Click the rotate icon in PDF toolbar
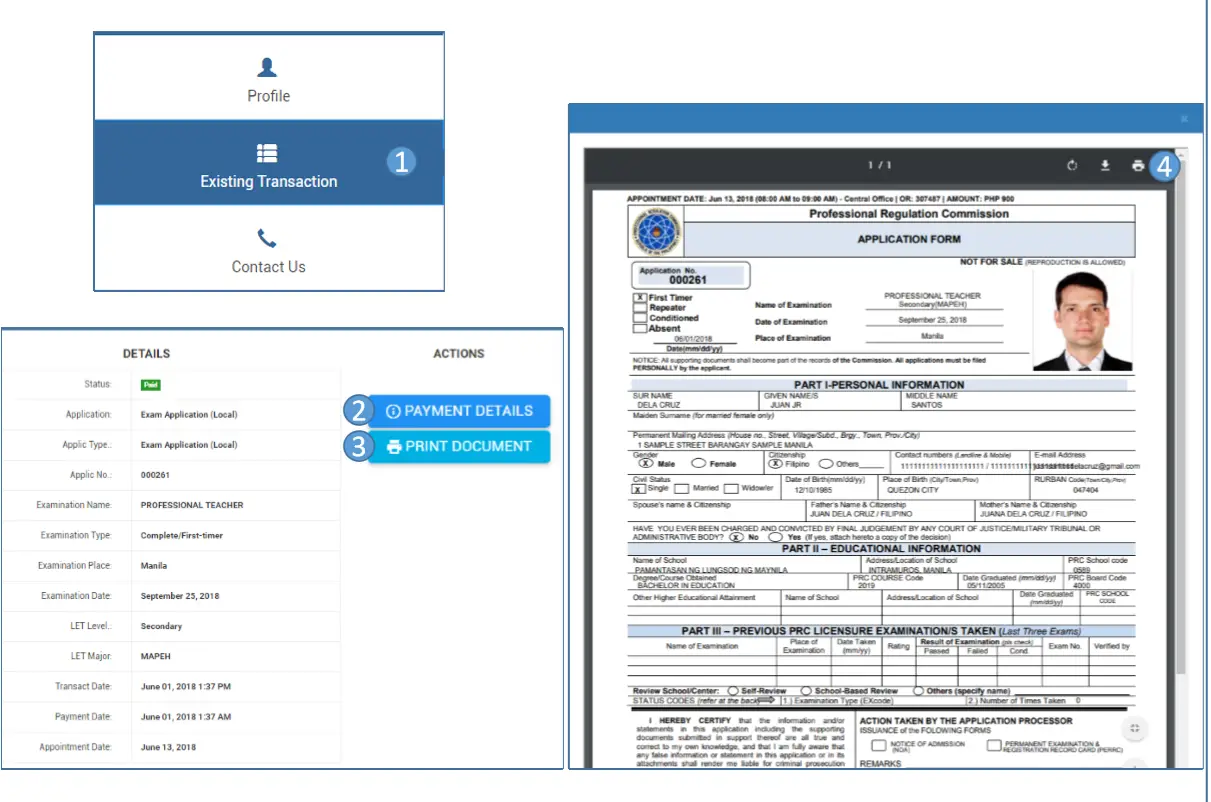The height and width of the screenshot is (802, 1211). (x=1072, y=165)
